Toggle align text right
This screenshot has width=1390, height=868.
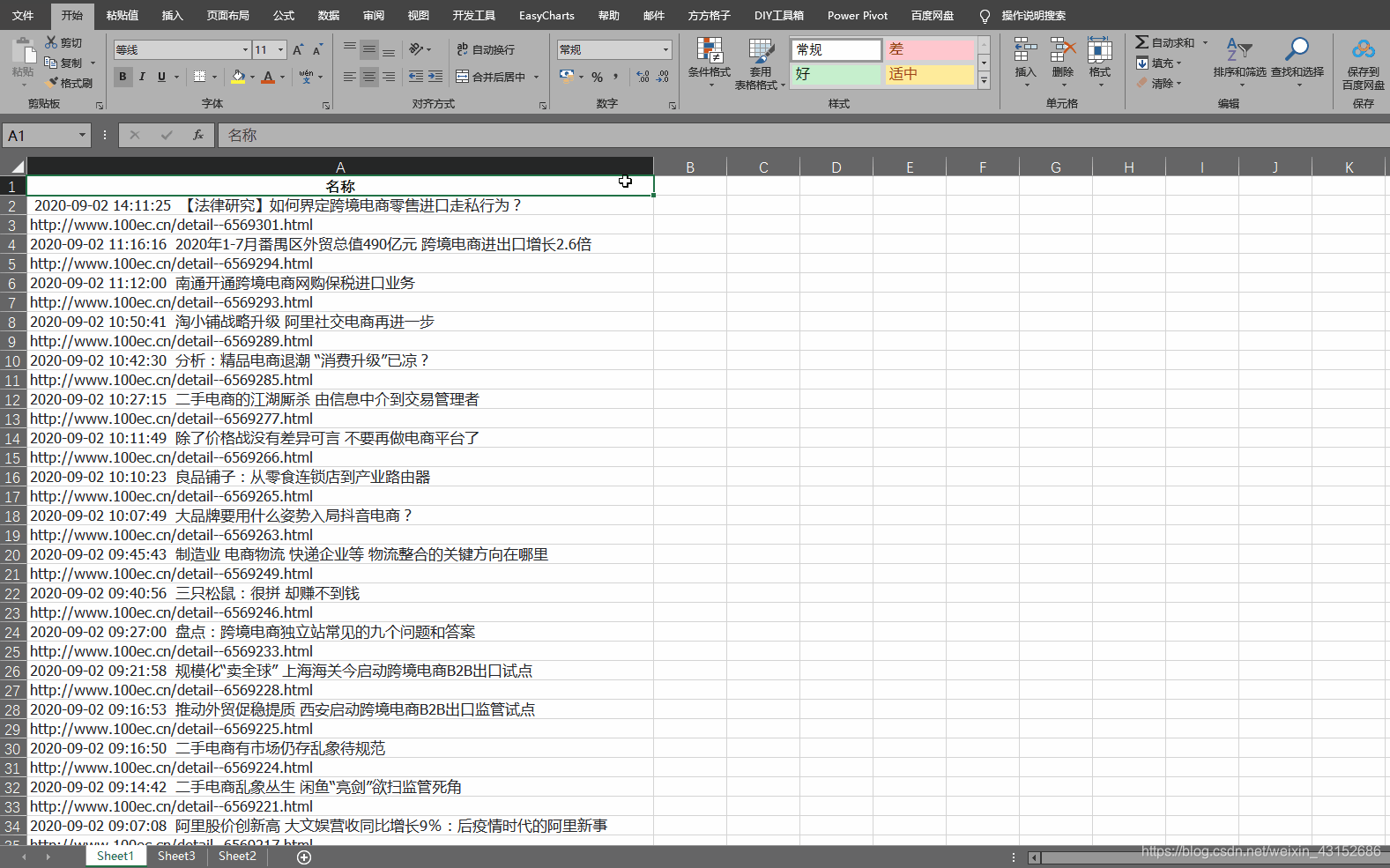[x=389, y=77]
